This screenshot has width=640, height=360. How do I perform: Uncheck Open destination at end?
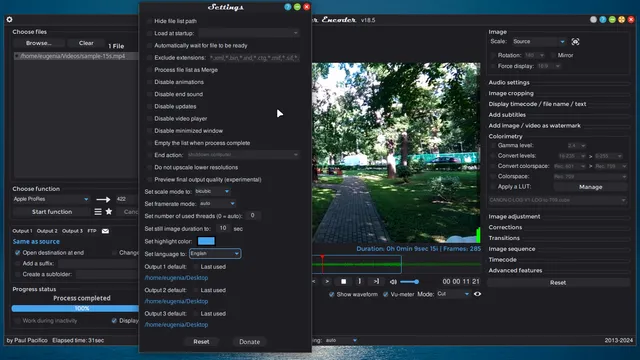pyautogui.click(x=18, y=253)
